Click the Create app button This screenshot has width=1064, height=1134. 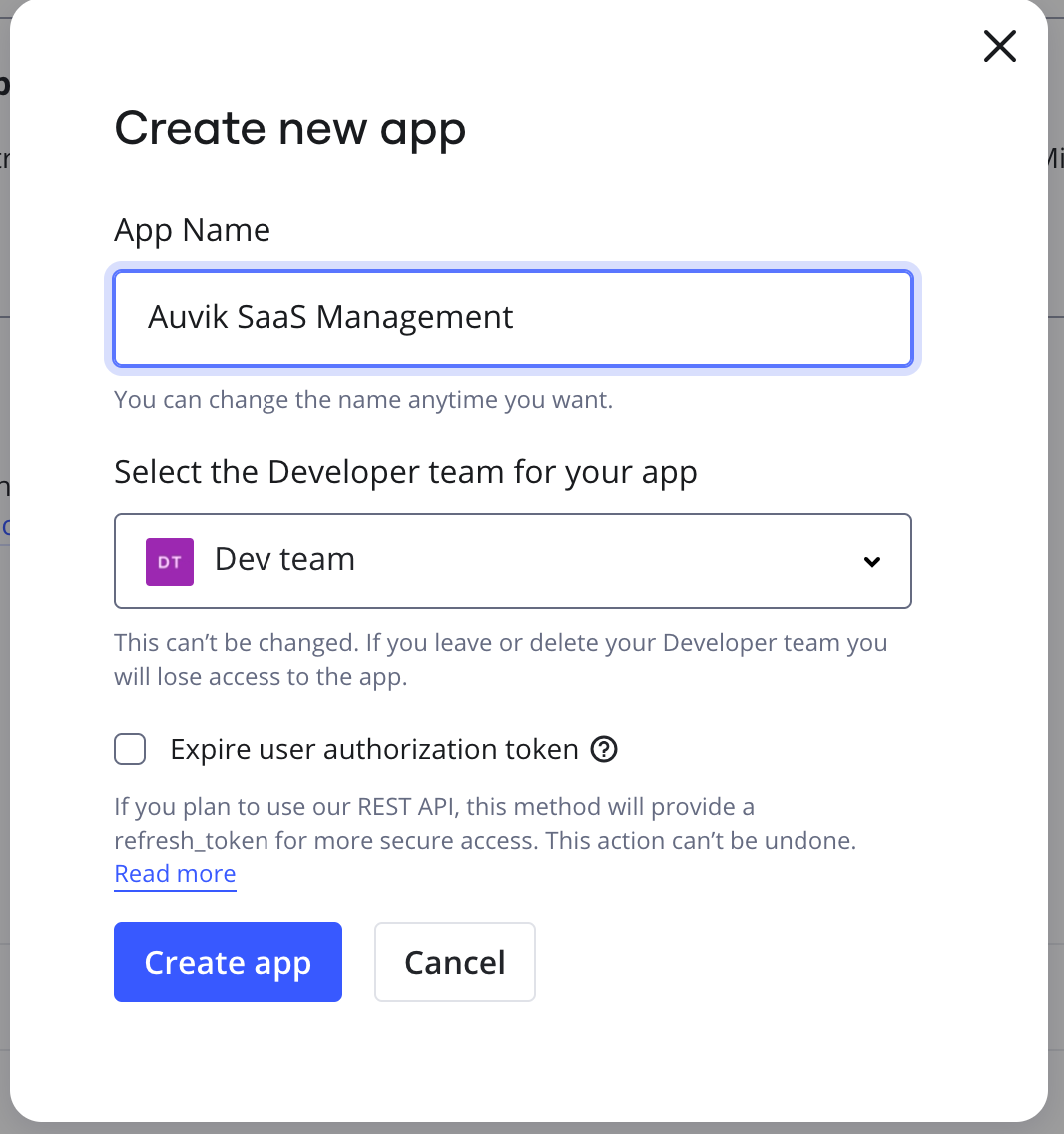tap(228, 962)
